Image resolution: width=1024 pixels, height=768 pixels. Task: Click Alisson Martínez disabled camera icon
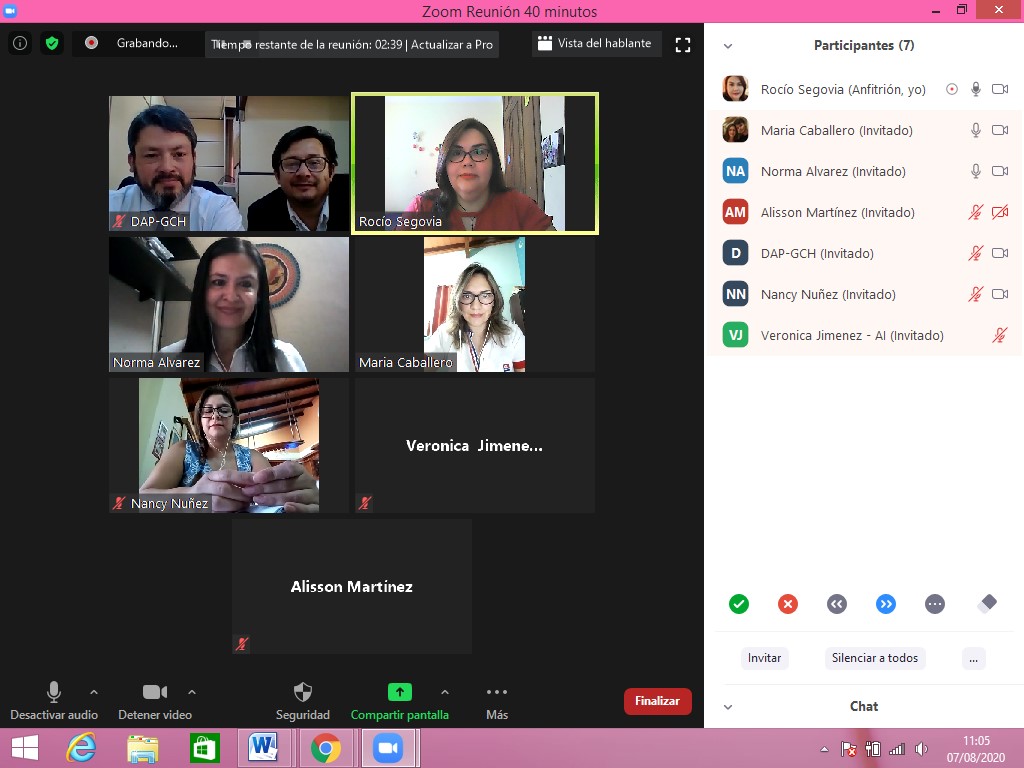(1000, 212)
